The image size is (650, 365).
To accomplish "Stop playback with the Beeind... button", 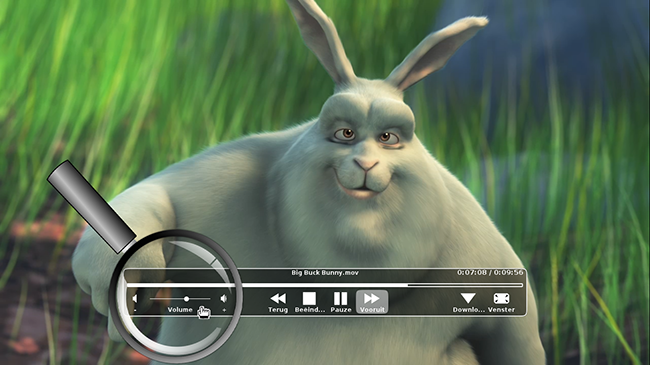I will point(309,299).
